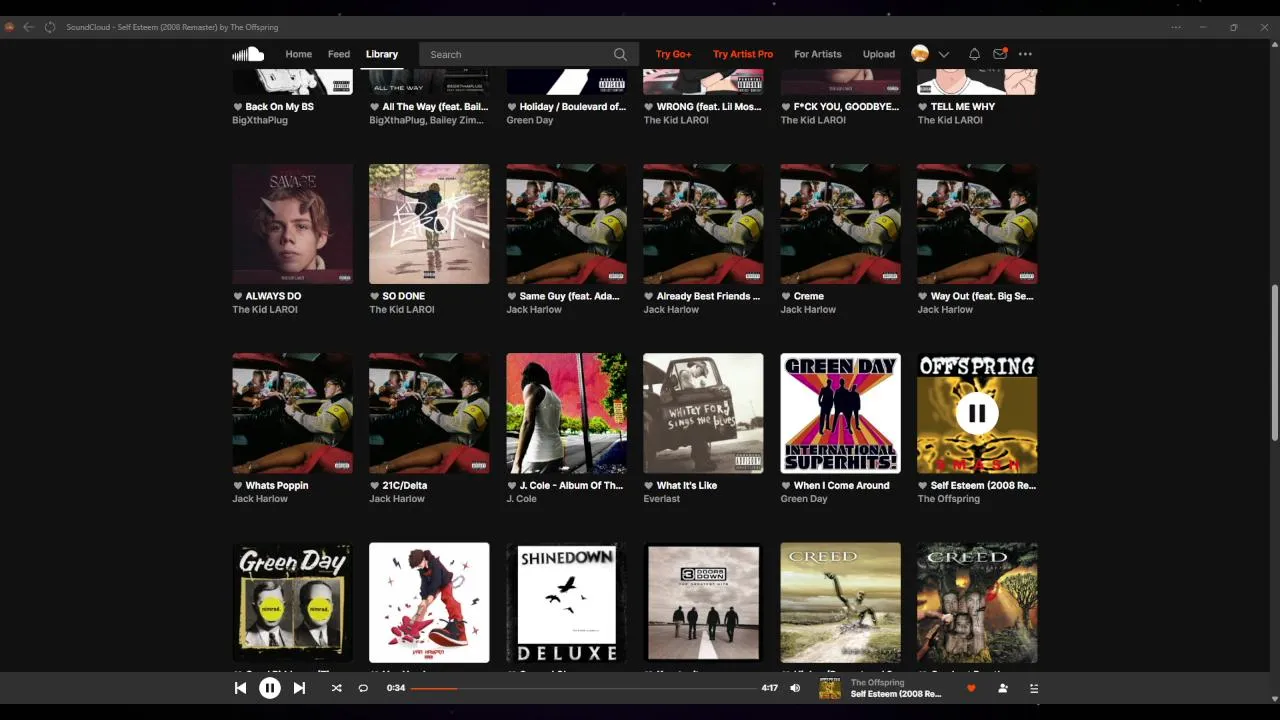Open the Holiday / Boulevard track title
The image size is (1280, 720).
[572, 107]
